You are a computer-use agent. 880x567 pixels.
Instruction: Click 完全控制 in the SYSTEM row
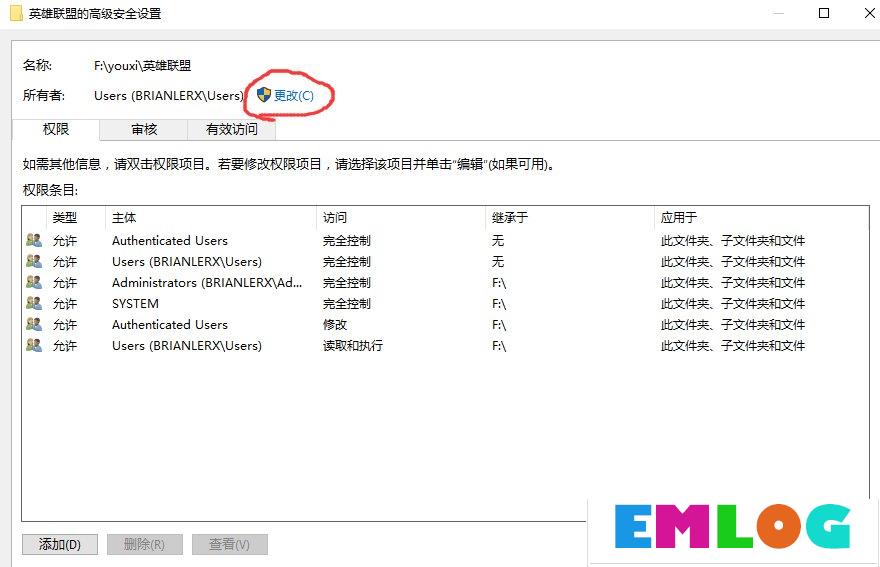(x=347, y=304)
